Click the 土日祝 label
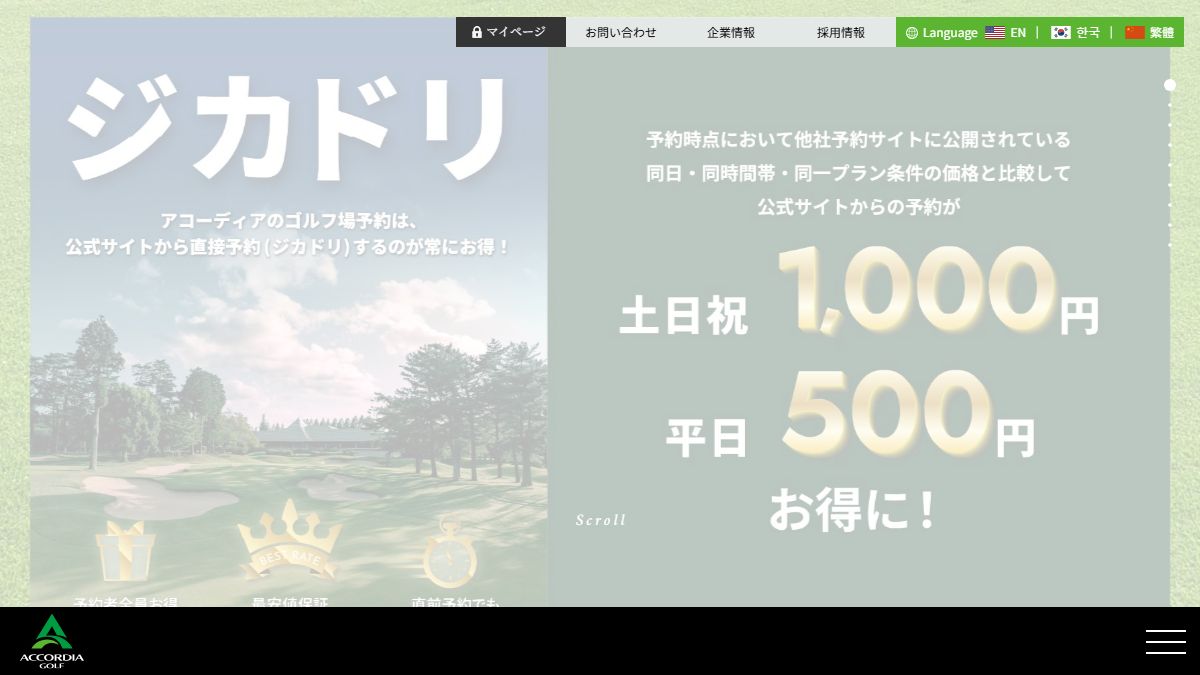Image resolution: width=1200 pixels, height=675 pixels. point(683,315)
